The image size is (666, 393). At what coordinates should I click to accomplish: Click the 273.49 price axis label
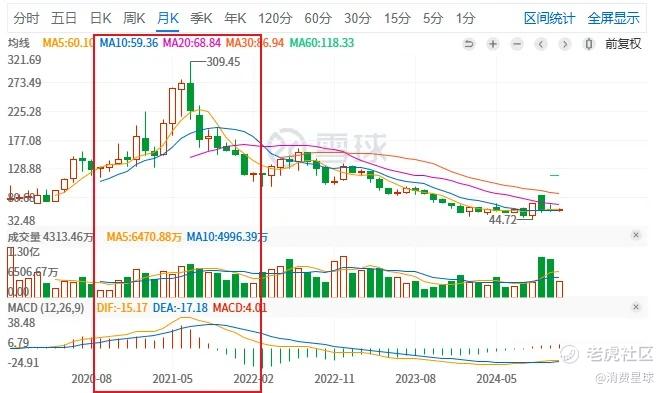tap(25, 82)
